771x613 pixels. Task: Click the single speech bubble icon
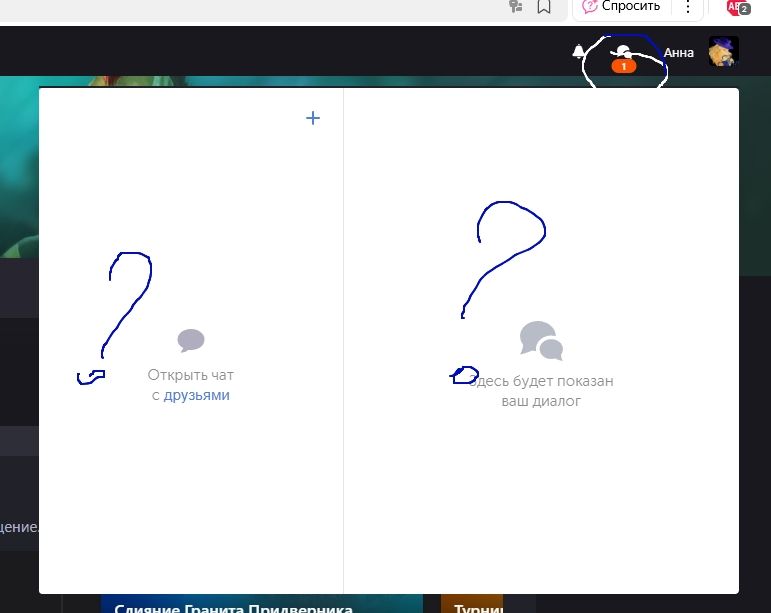(191, 341)
